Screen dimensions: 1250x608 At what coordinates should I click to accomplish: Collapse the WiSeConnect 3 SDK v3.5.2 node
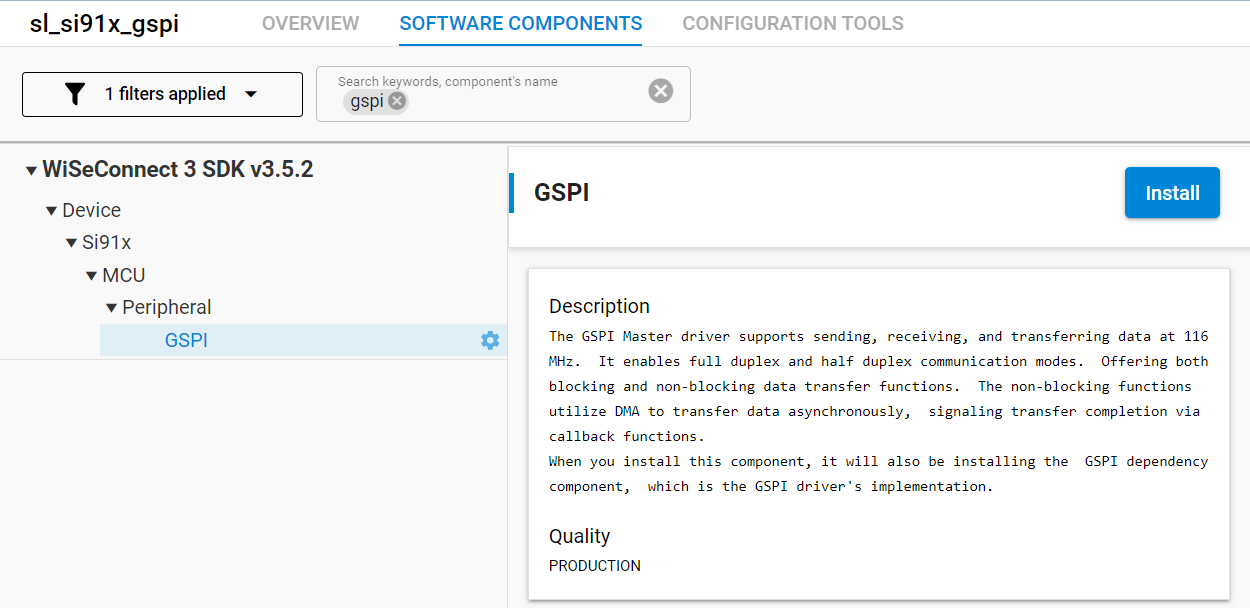click(x=31, y=170)
